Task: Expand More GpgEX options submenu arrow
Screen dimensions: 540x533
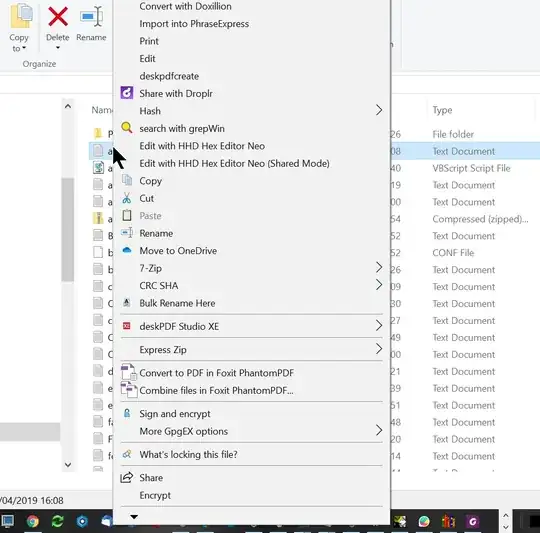Action: click(379, 430)
